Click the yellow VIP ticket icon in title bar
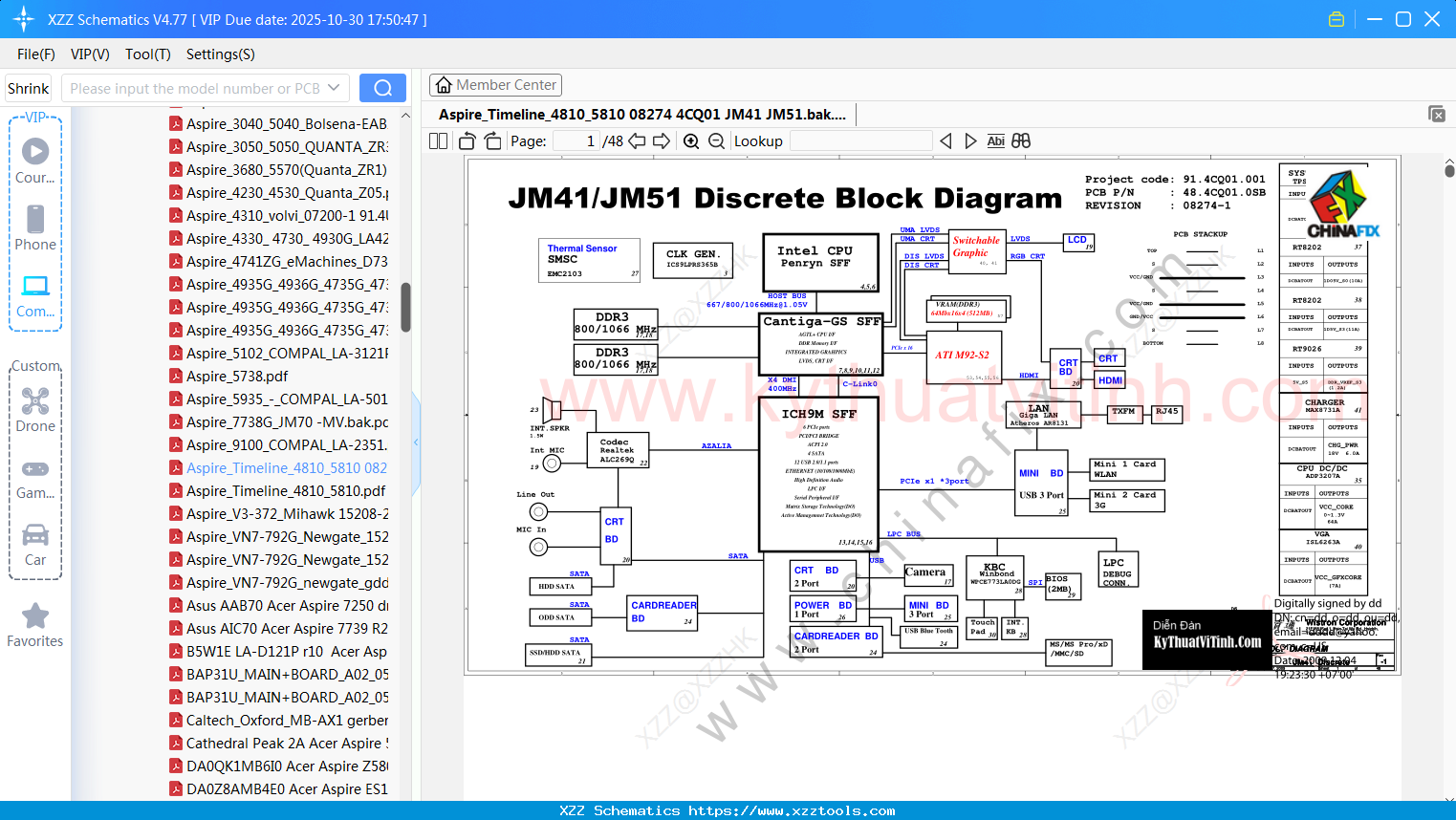This screenshot has width=1456, height=820. [1336, 19]
